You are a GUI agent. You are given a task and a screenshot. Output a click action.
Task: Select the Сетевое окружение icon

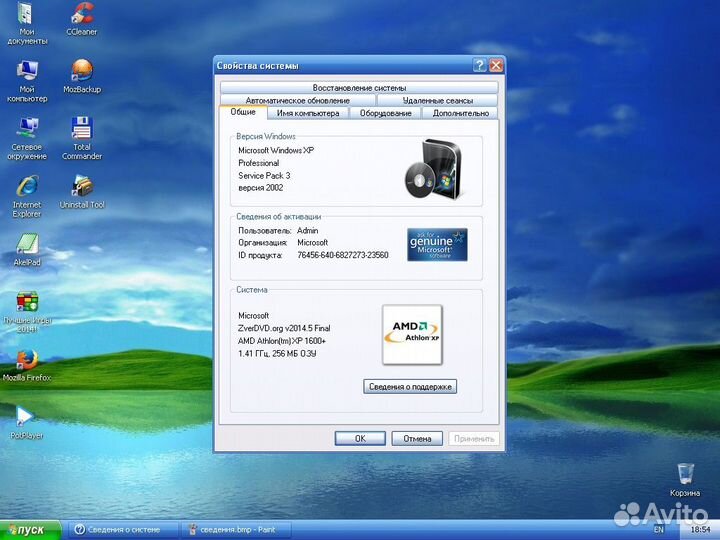tap(27, 139)
